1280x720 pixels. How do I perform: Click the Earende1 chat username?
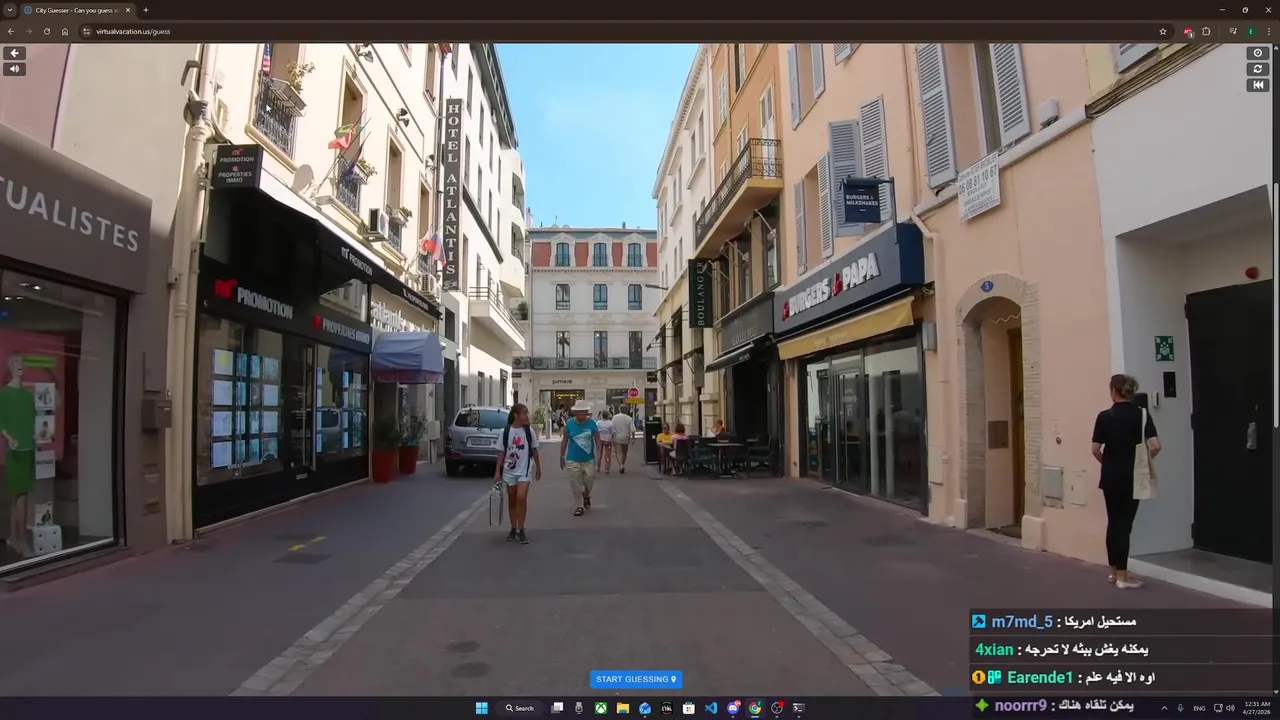pos(1040,678)
